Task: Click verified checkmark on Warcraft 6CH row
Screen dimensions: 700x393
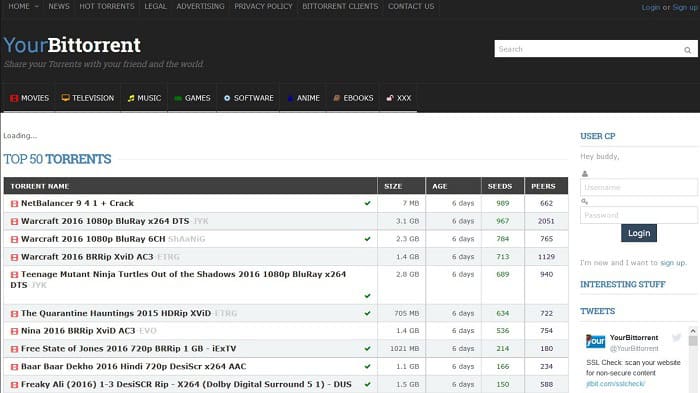Action: 367,239
